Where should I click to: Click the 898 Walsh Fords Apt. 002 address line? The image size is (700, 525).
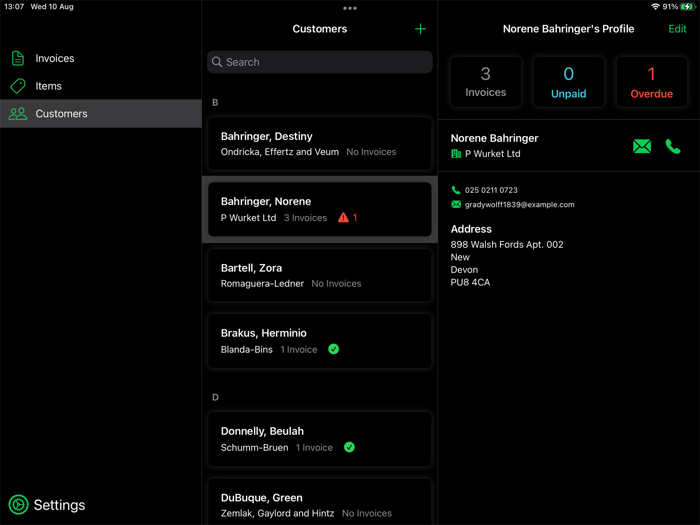(x=507, y=245)
